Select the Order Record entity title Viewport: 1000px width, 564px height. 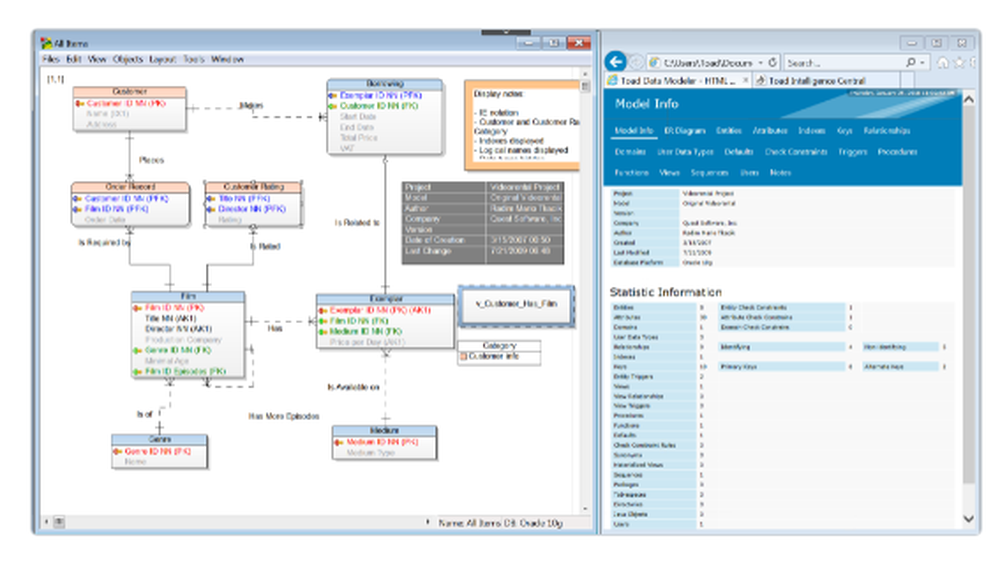point(130,187)
